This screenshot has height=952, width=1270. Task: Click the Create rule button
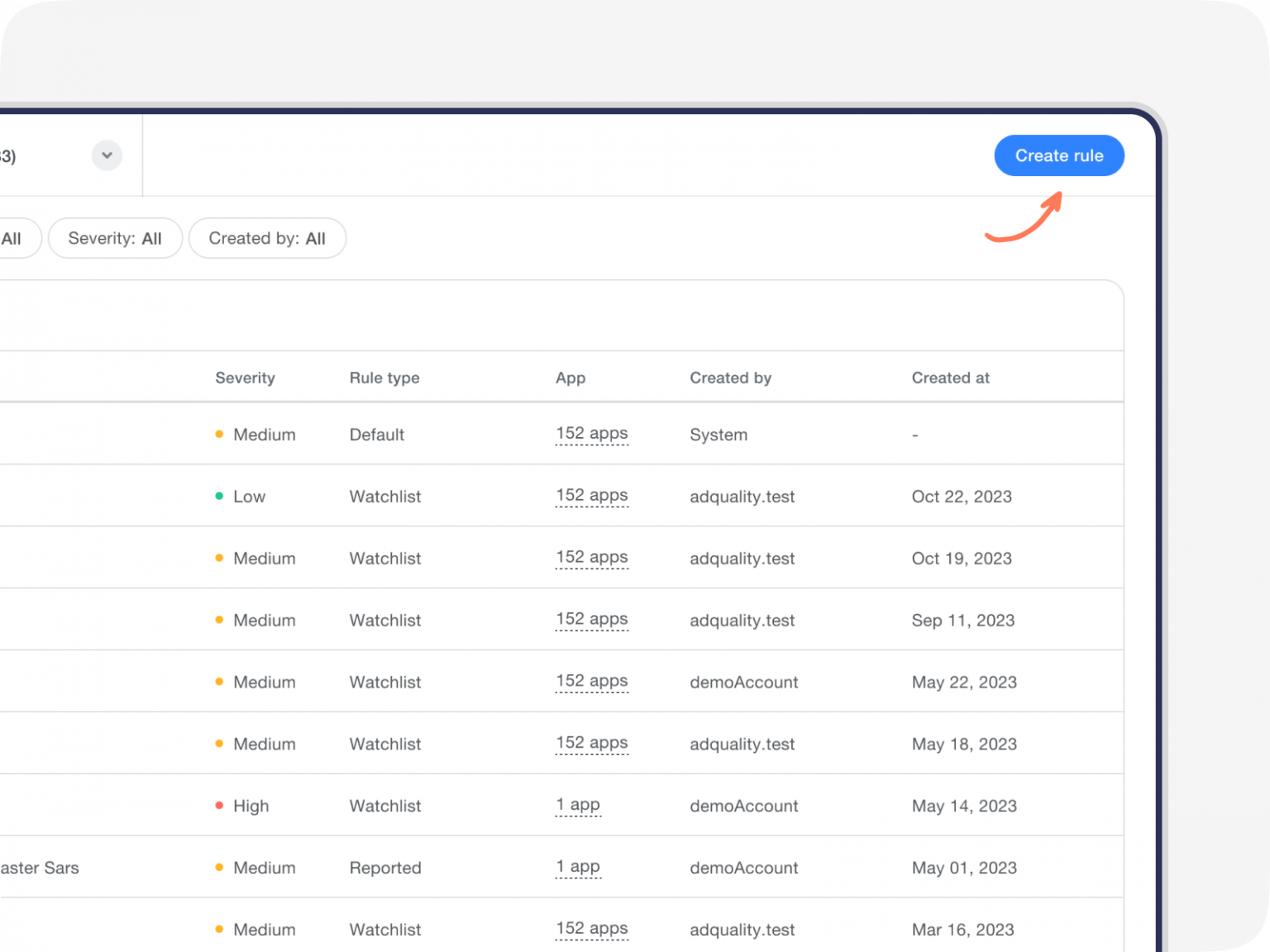coord(1059,155)
